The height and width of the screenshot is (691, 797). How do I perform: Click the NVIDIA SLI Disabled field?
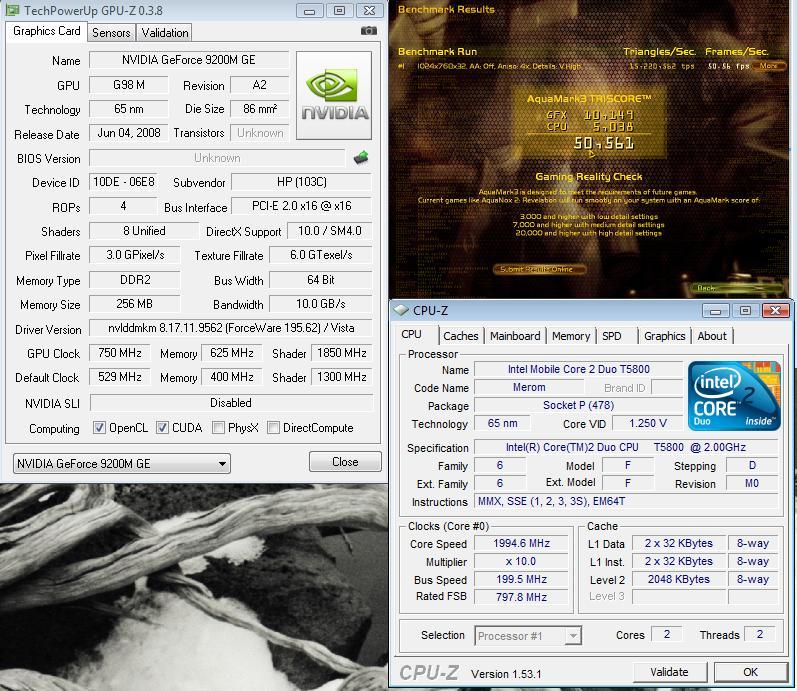pos(231,403)
